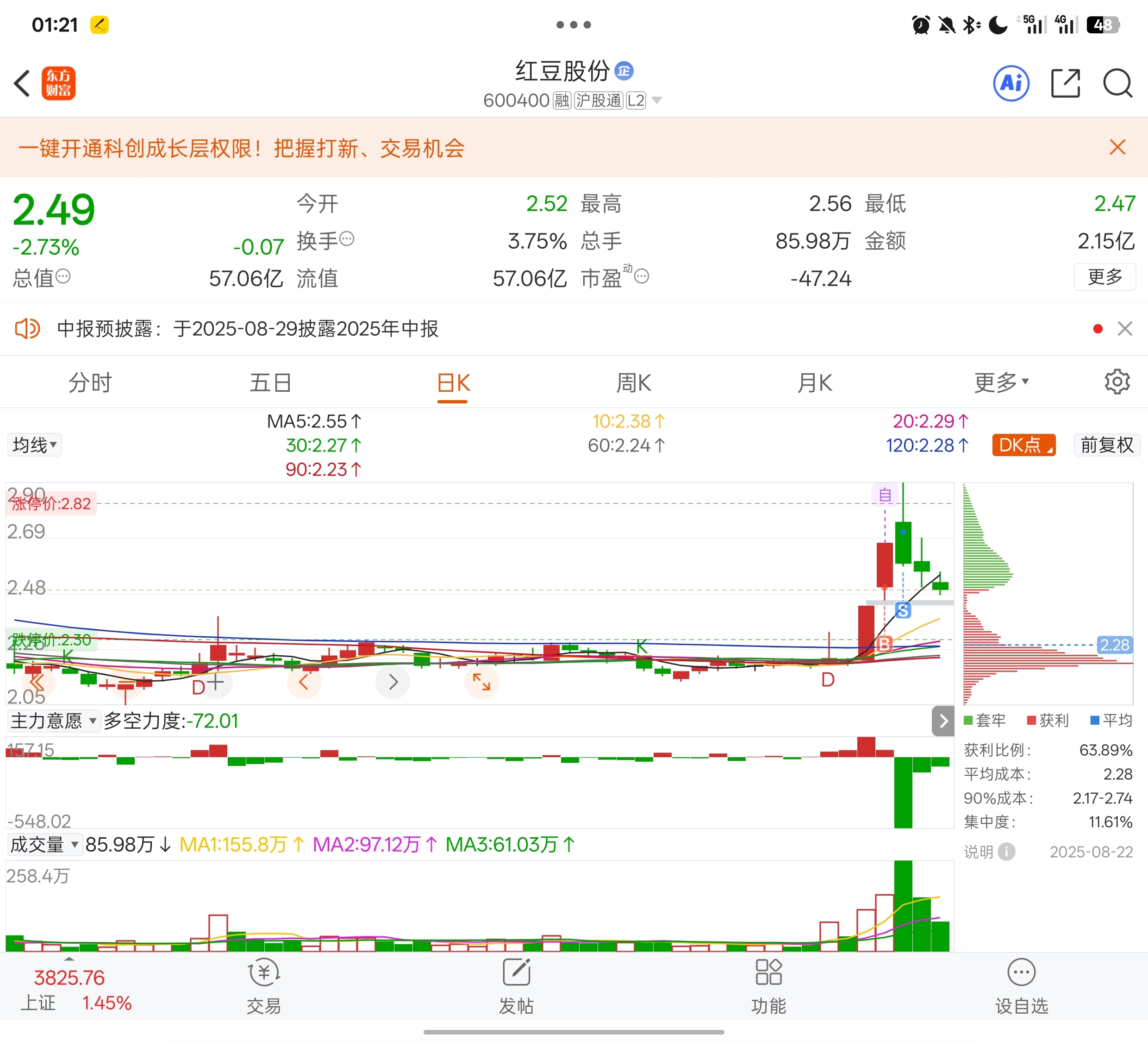The width and height of the screenshot is (1148, 1041).
Task: Move chart cursor left arrow
Action: pyautogui.click(x=304, y=682)
